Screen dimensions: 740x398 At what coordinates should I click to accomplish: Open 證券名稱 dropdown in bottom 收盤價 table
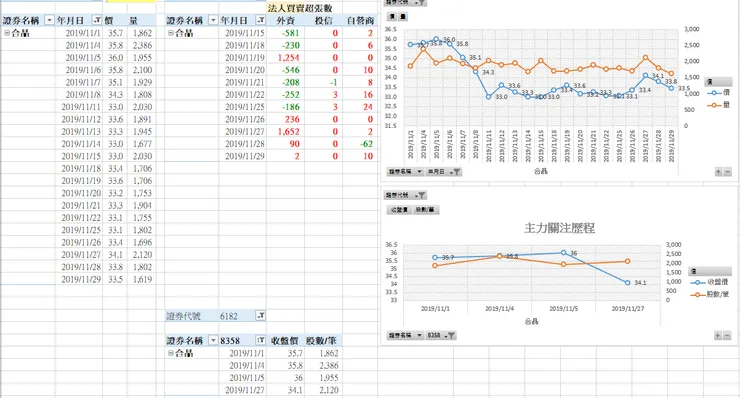click(x=213, y=340)
